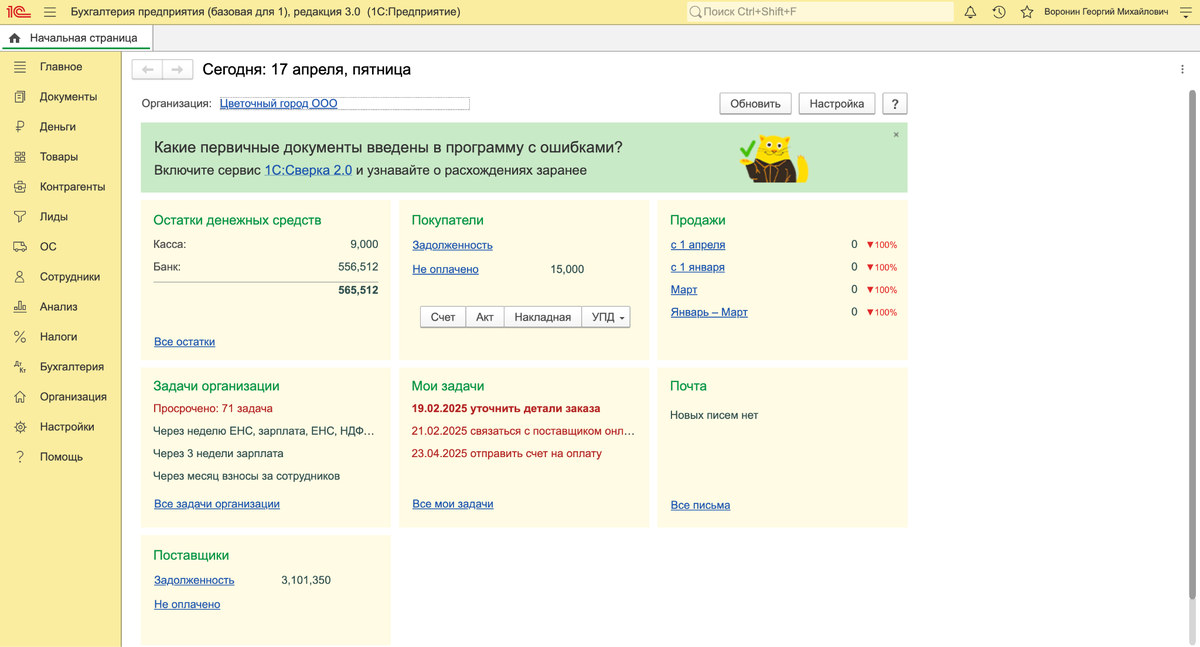
Task: Open history clock icon
Action: [x=999, y=12]
